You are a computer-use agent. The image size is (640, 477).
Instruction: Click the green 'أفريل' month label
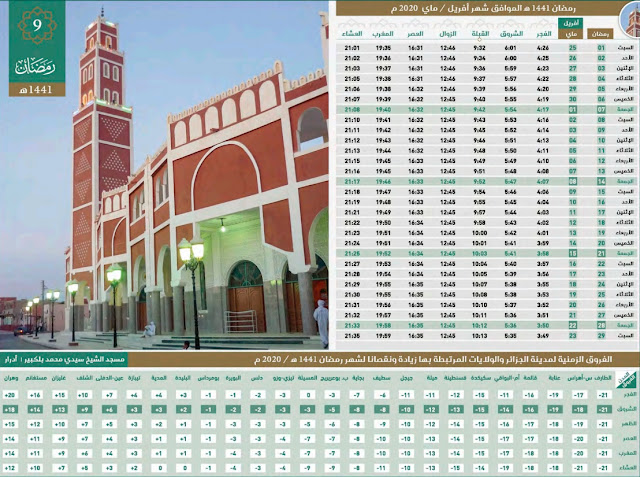pos(570,23)
